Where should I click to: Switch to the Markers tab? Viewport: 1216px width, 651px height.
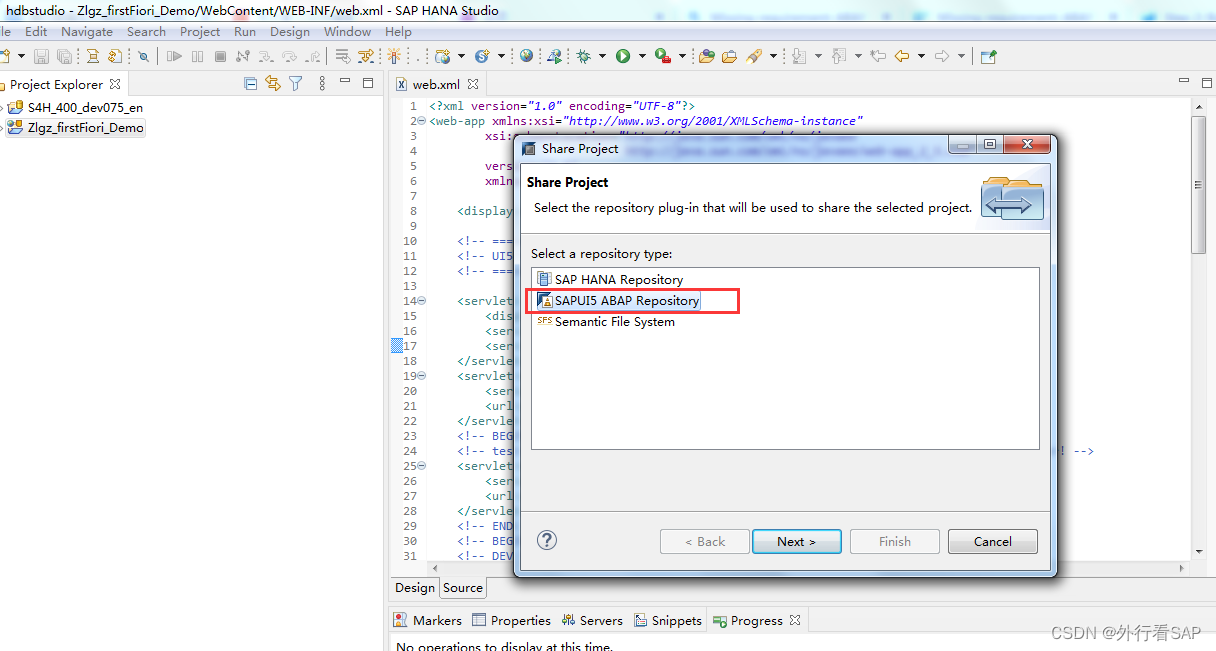point(428,620)
